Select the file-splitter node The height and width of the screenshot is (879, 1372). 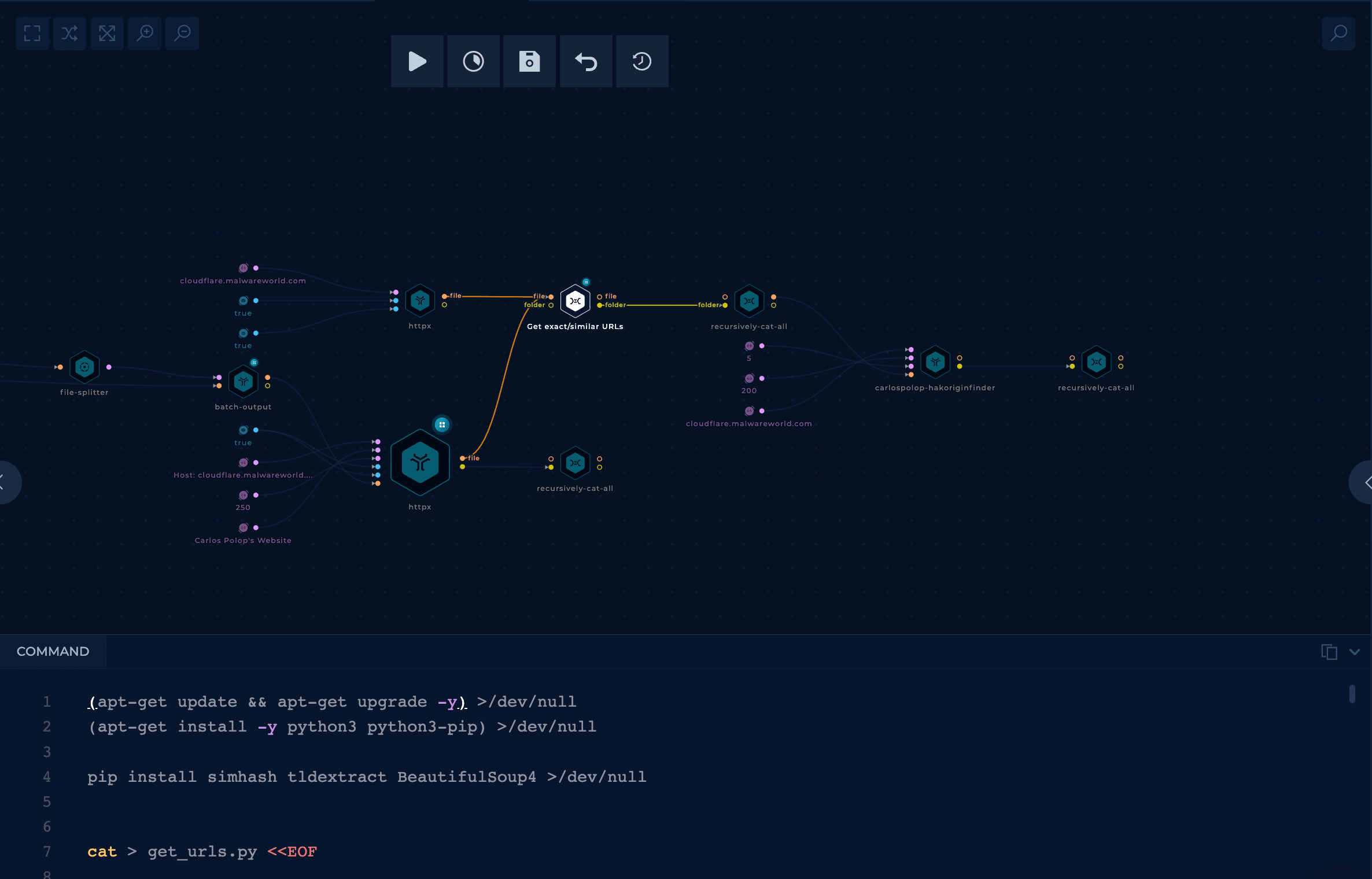(84, 367)
